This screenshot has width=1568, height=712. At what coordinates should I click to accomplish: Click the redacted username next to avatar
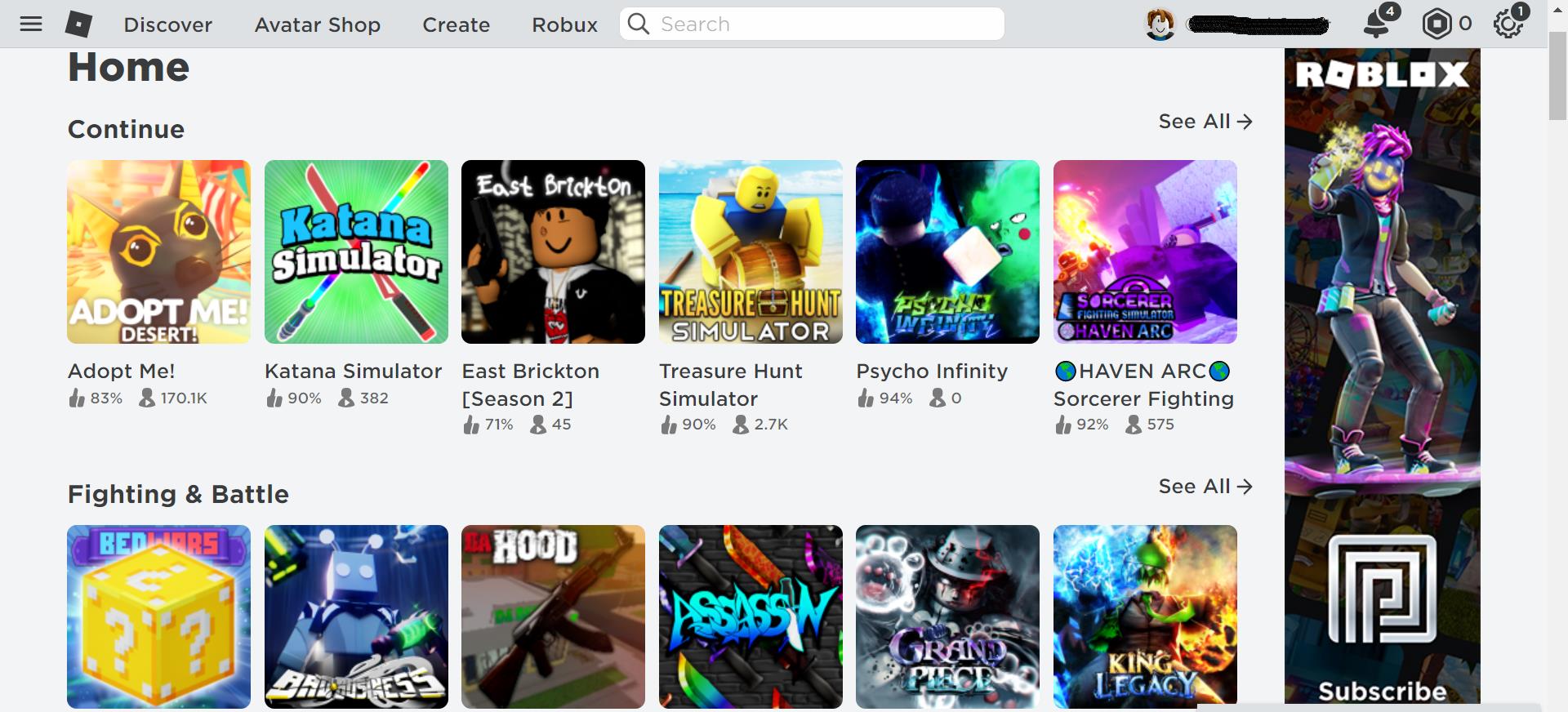point(1258,25)
